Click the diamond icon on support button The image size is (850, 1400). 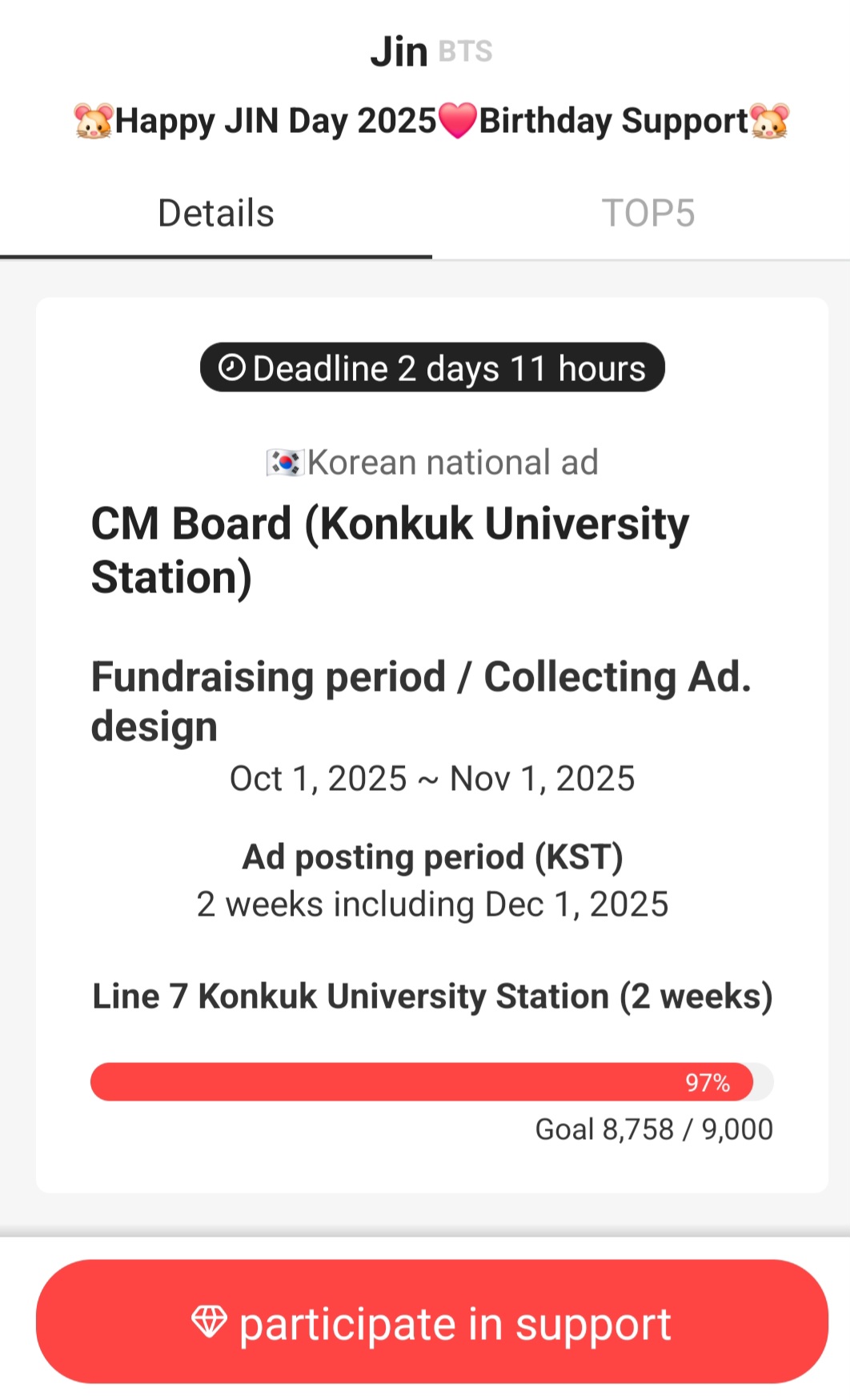click(210, 1321)
